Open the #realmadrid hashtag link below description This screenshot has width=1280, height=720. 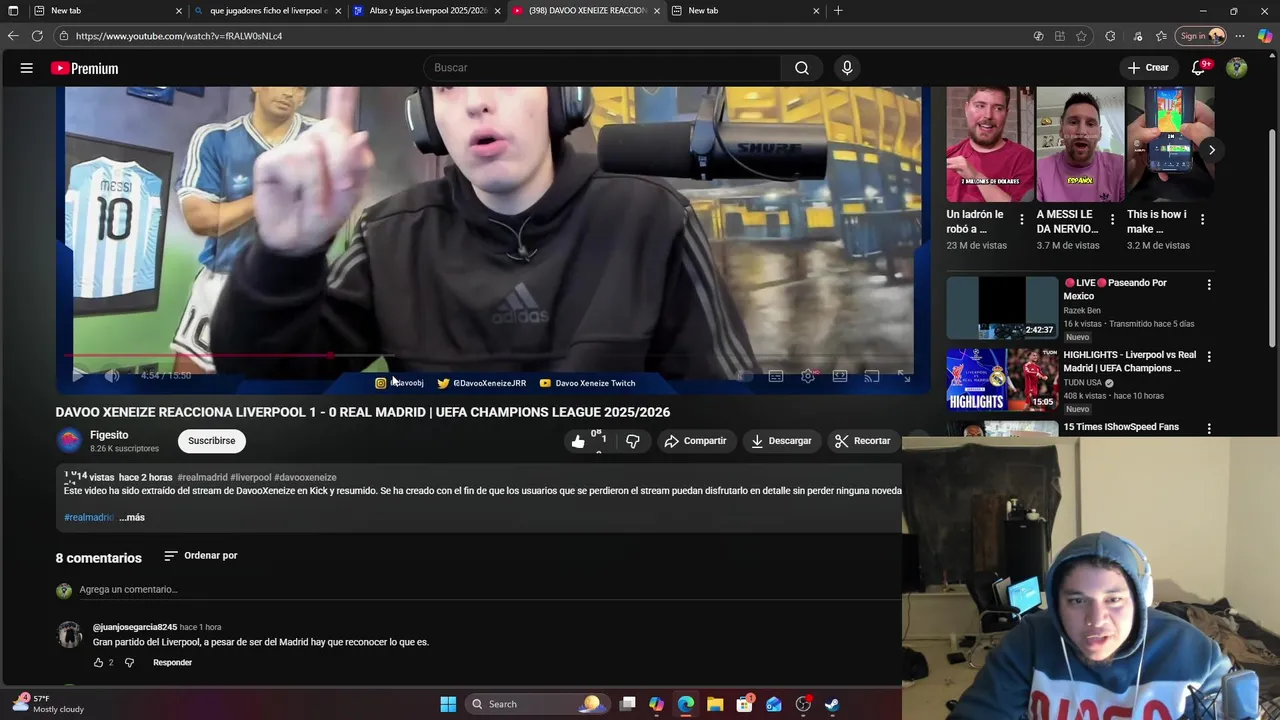(x=89, y=517)
